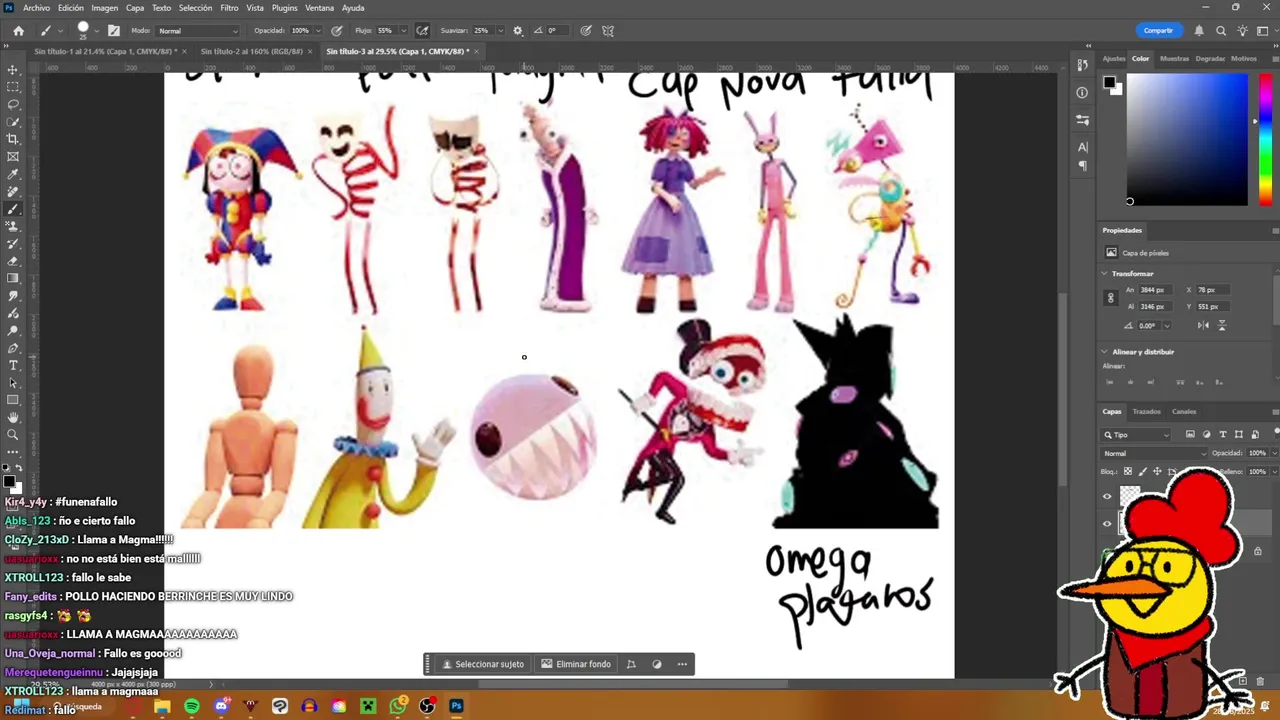This screenshot has width=1280, height=720.
Task: Filter layers by type layers icon
Action: tap(1223, 434)
